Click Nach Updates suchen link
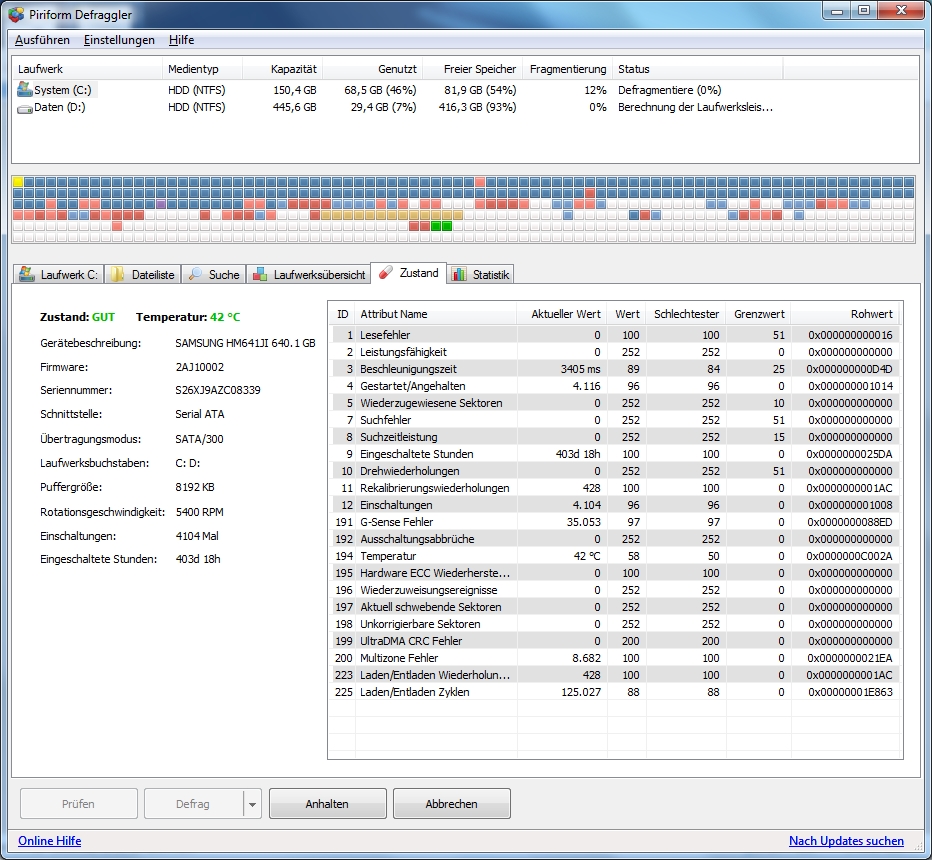The width and height of the screenshot is (932, 860). [846, 841]
